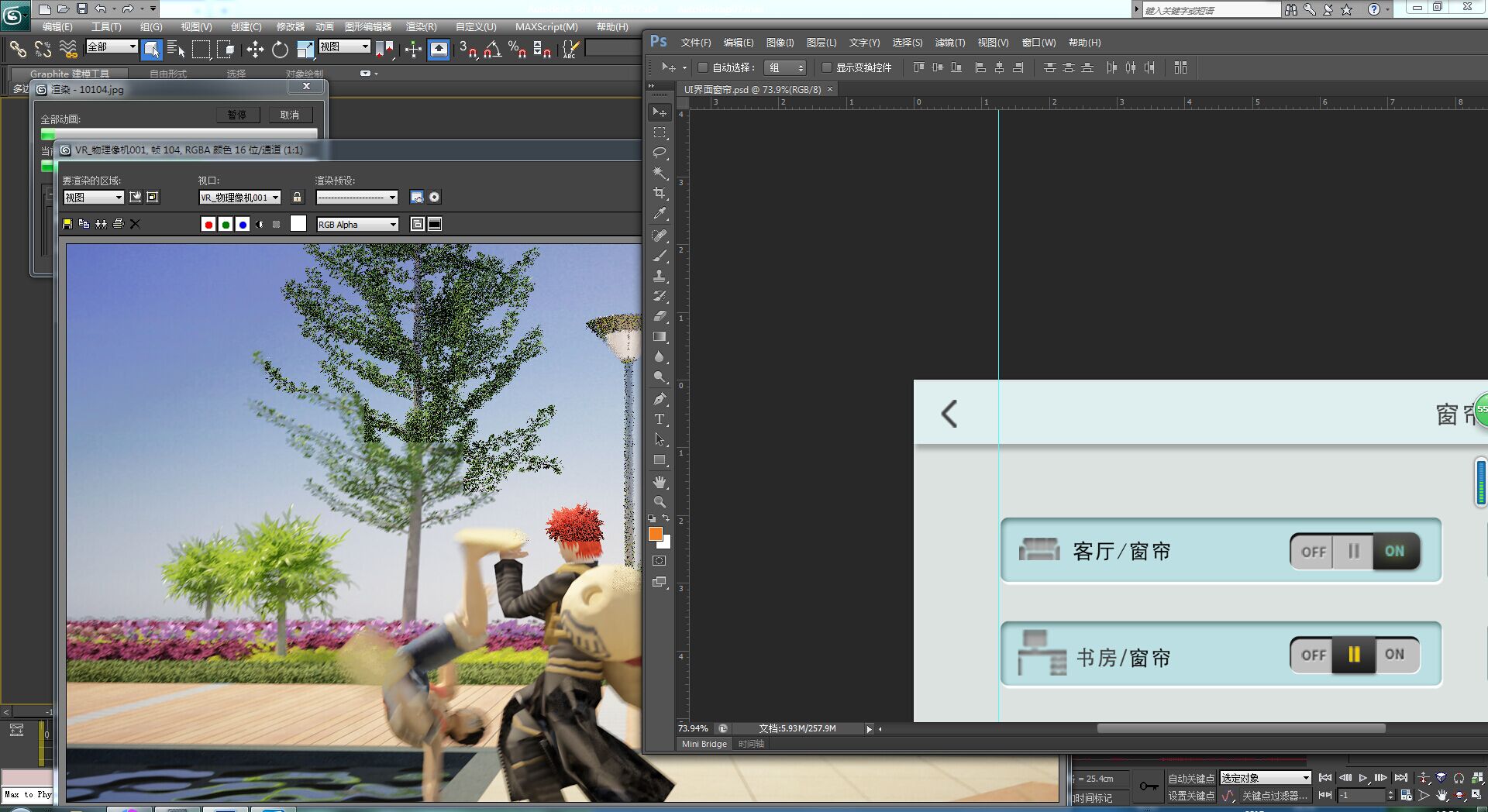Click the 3ds Max Select Object tool

(152, 50)
